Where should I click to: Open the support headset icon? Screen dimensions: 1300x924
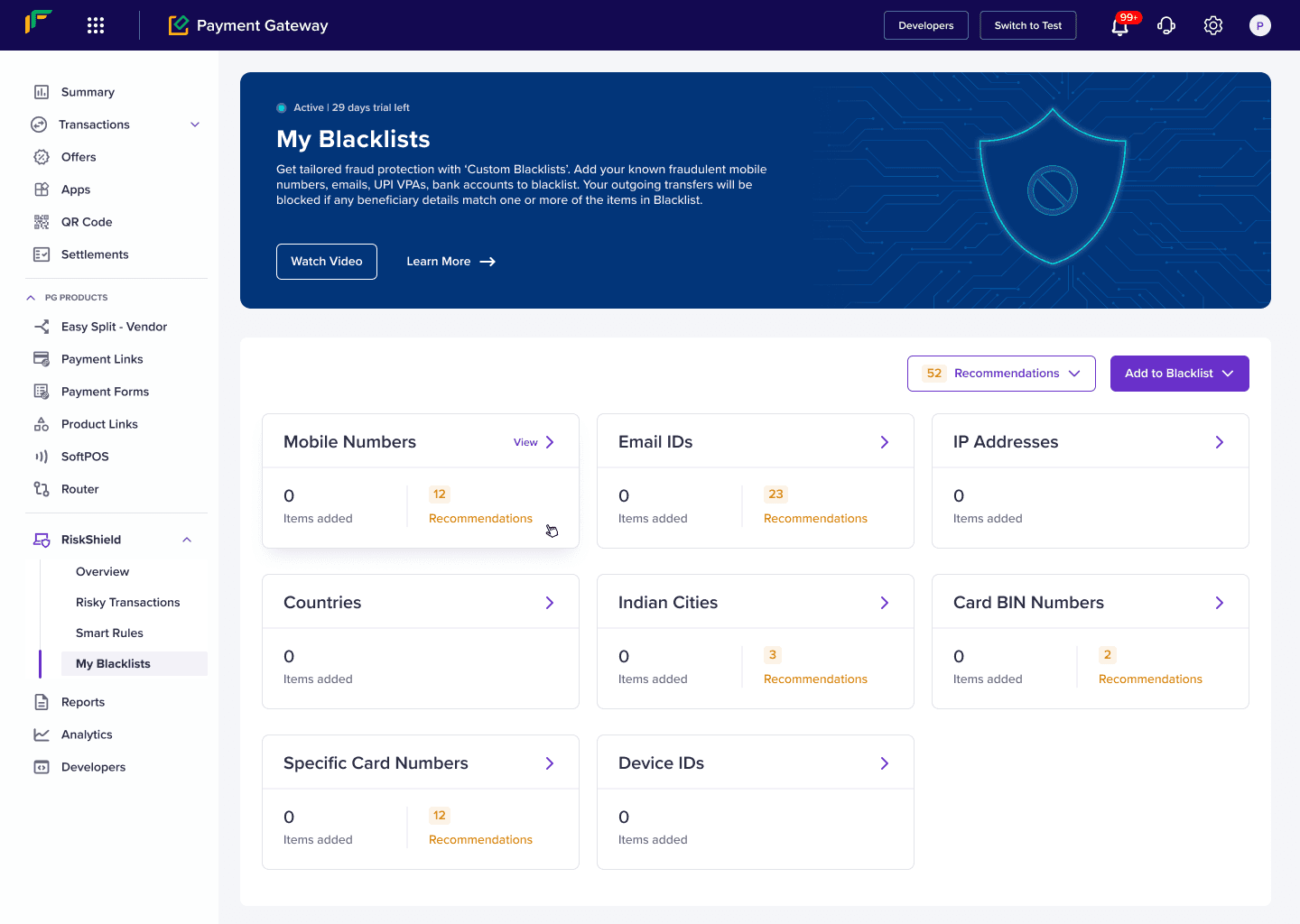tap(1166, 25)
